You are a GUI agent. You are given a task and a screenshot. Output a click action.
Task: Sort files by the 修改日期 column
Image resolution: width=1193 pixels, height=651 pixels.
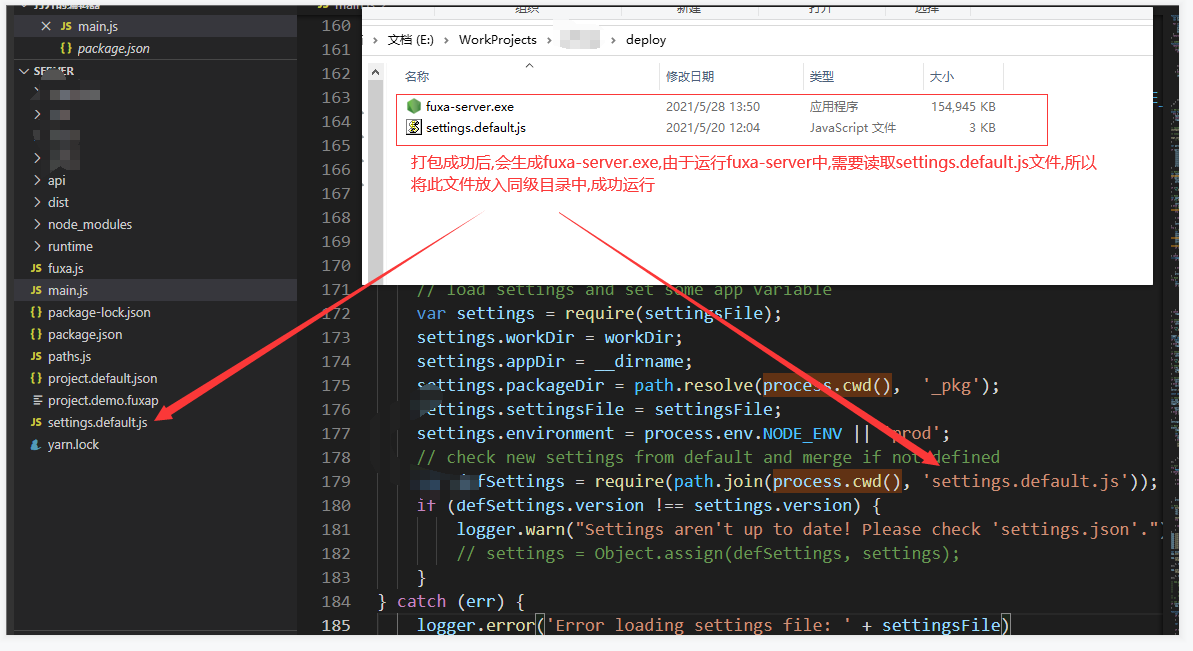pos(689,76)
